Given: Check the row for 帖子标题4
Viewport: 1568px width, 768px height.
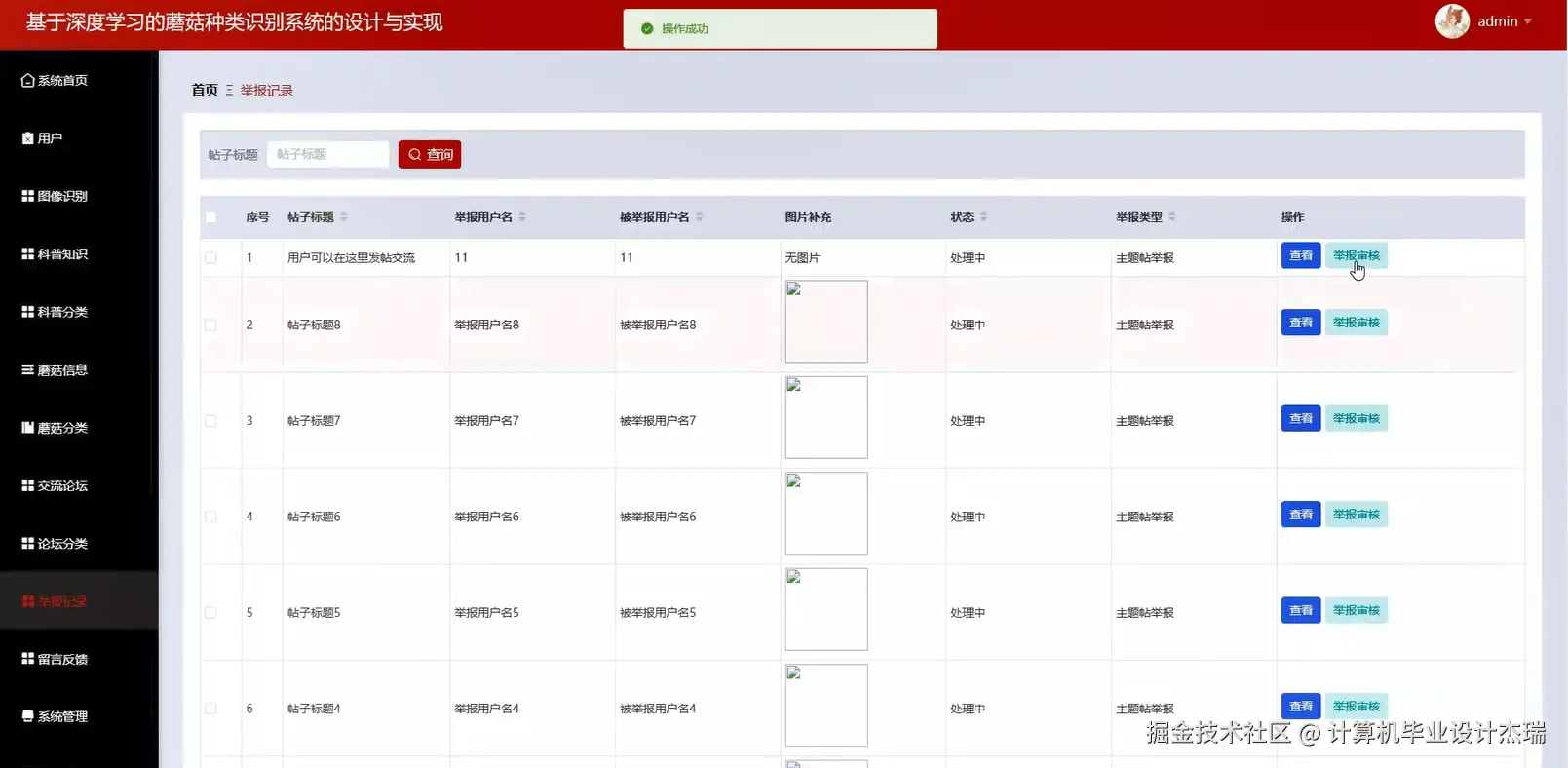Looking at the screenshot, I should (210, 709).
